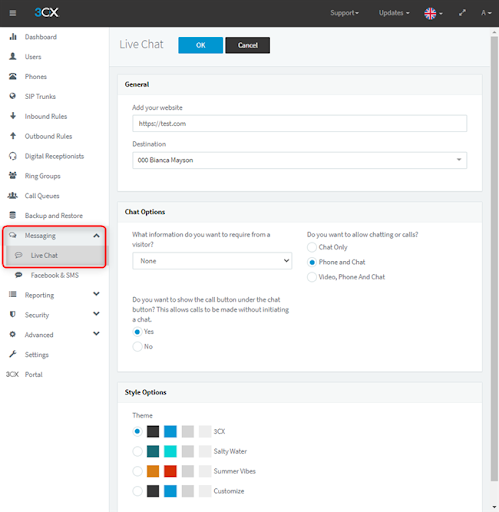Click the Reporting list icon
Image resolution: width=499 pixels, height=512 pixels.
coord(13,294)
